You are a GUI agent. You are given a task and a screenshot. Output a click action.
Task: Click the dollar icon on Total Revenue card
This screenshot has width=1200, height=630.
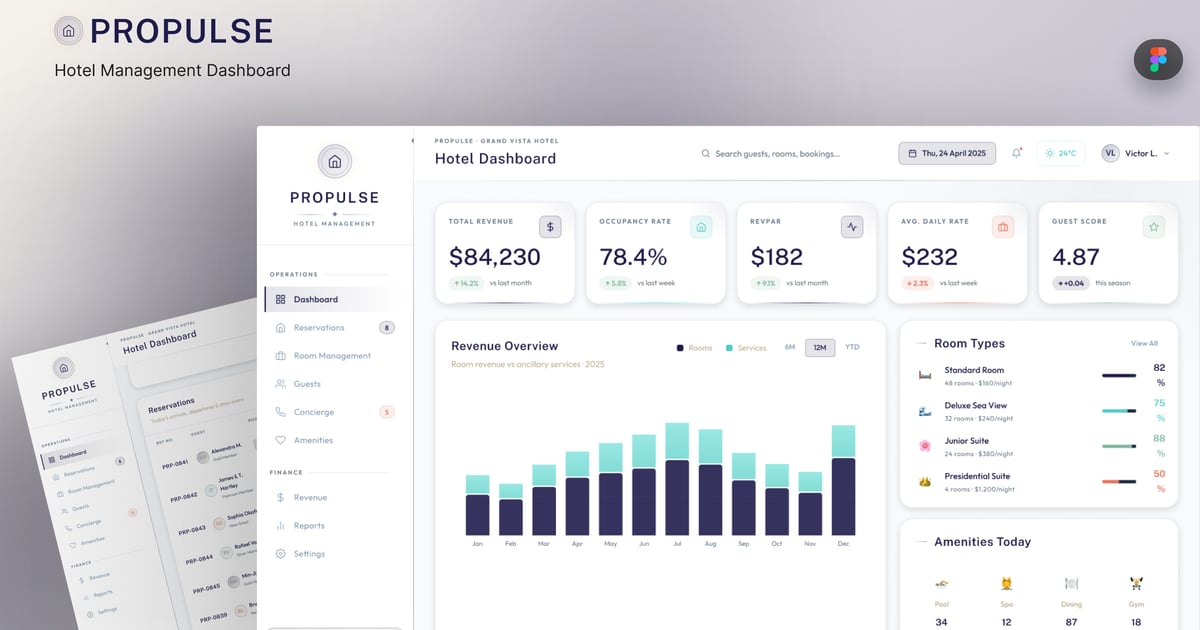pyautogui.click(x=550, y=227)
